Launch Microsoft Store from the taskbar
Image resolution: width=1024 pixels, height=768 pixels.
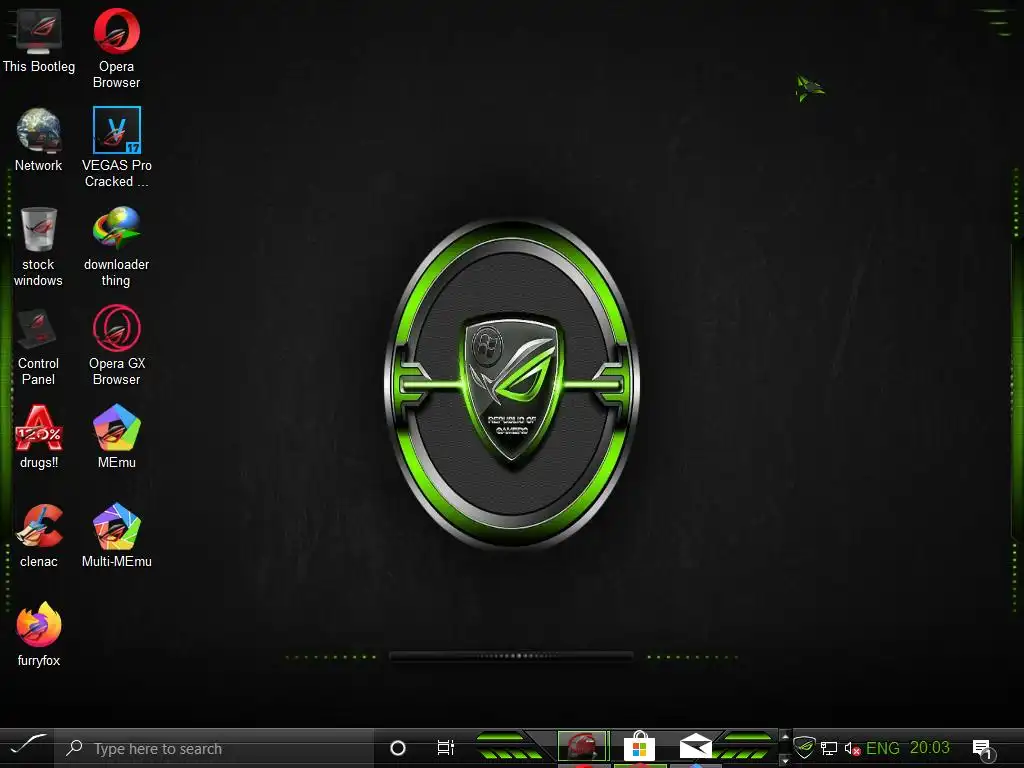tap(639, 746)
